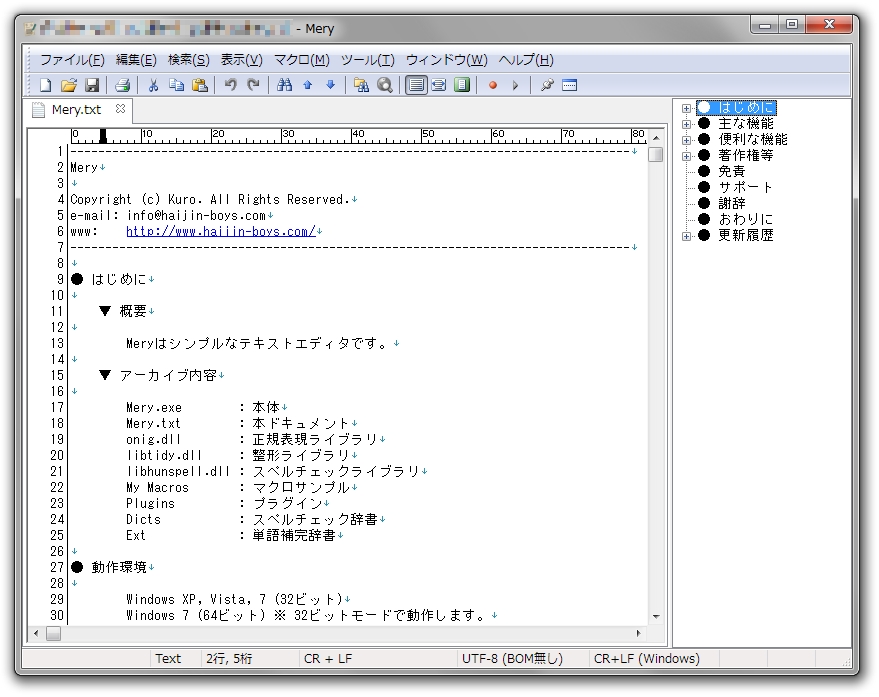Expand the 主な機能 outline node
This screenshot has width=879, height=697.
pyautogui.click(x=686, y=124)
